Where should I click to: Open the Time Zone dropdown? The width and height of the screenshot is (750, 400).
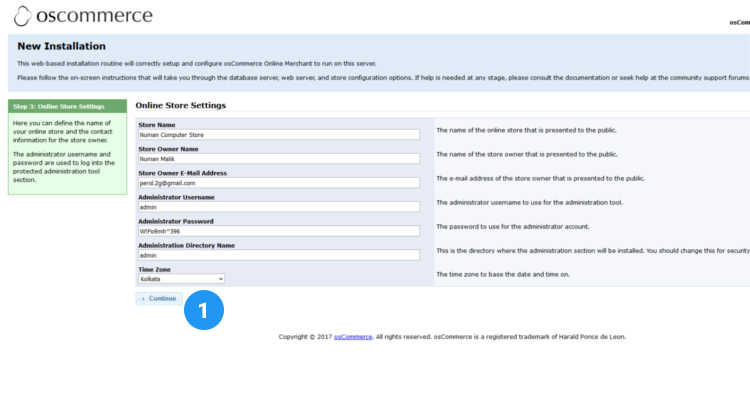pos(181,279)
